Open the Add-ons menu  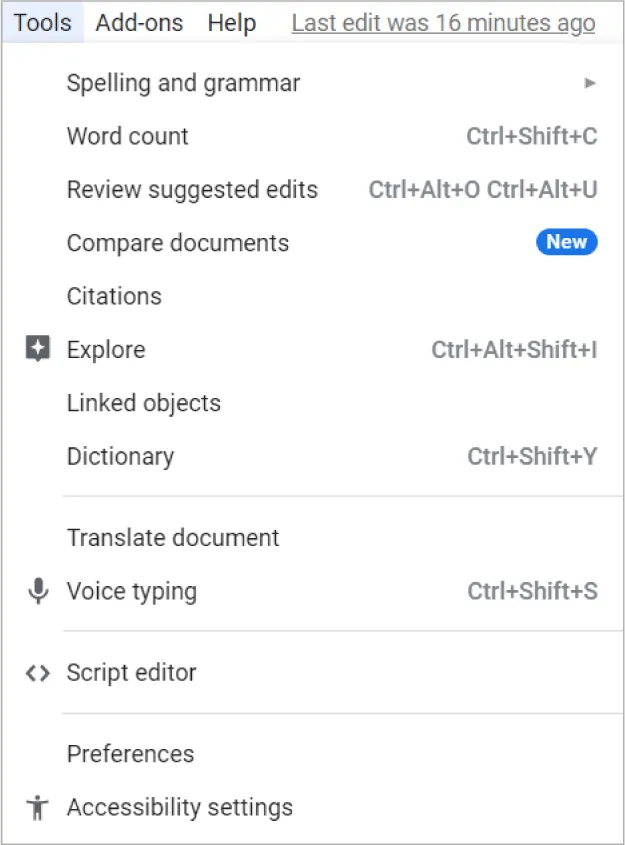(x=138, y=22)
